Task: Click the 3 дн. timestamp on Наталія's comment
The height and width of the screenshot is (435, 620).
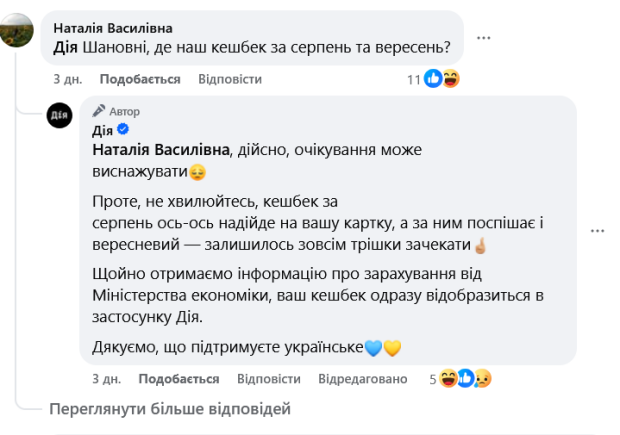Action: point(67,79)
